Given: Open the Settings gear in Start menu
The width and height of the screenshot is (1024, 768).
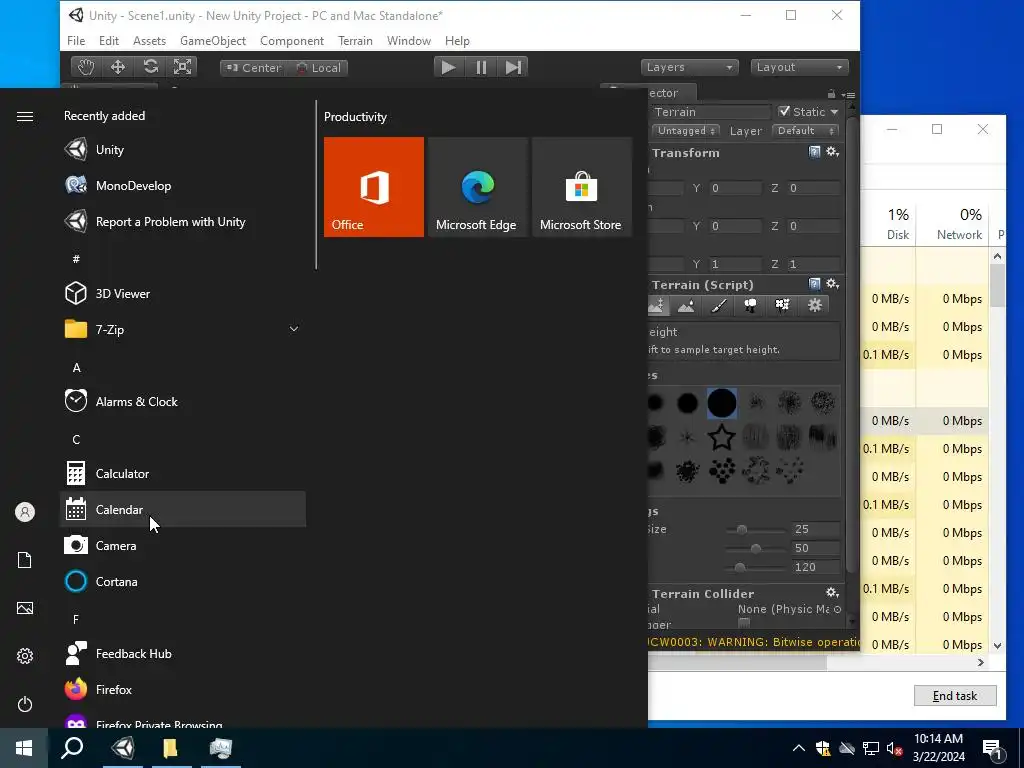Looking at the screenshot, I should pos(25,656).
